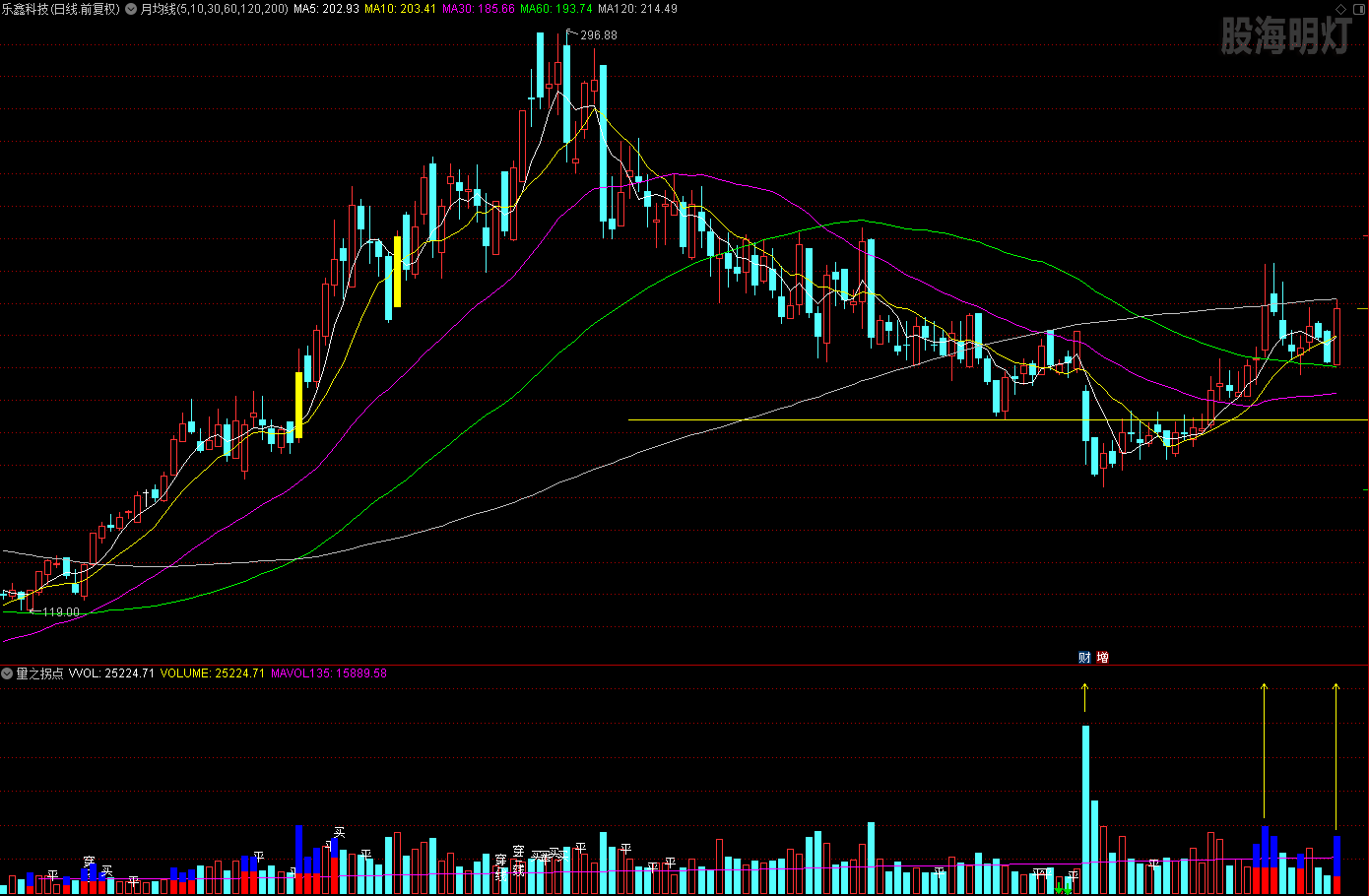This screenshot has height=896, width=1369.
Task: Select the 乐鑫科技 stock title label
Action: (59, 9)
